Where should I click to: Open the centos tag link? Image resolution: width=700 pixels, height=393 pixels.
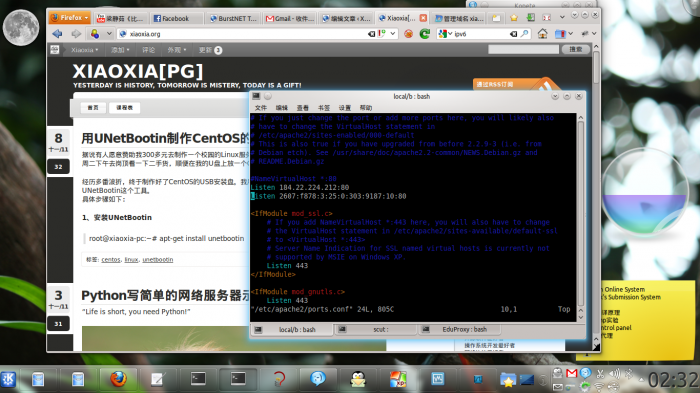click(111, 259)
